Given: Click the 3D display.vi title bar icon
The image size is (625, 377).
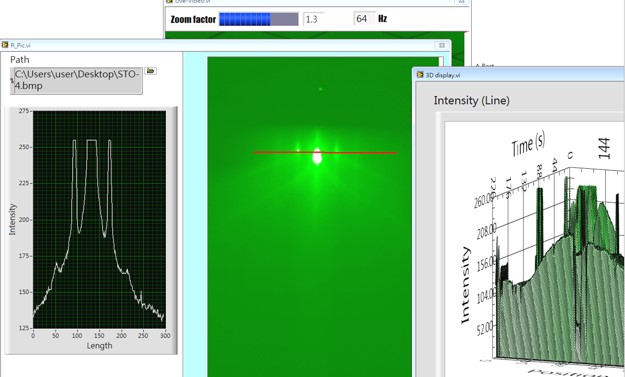Looking at the screenshot, I should (x=420, y=75).
